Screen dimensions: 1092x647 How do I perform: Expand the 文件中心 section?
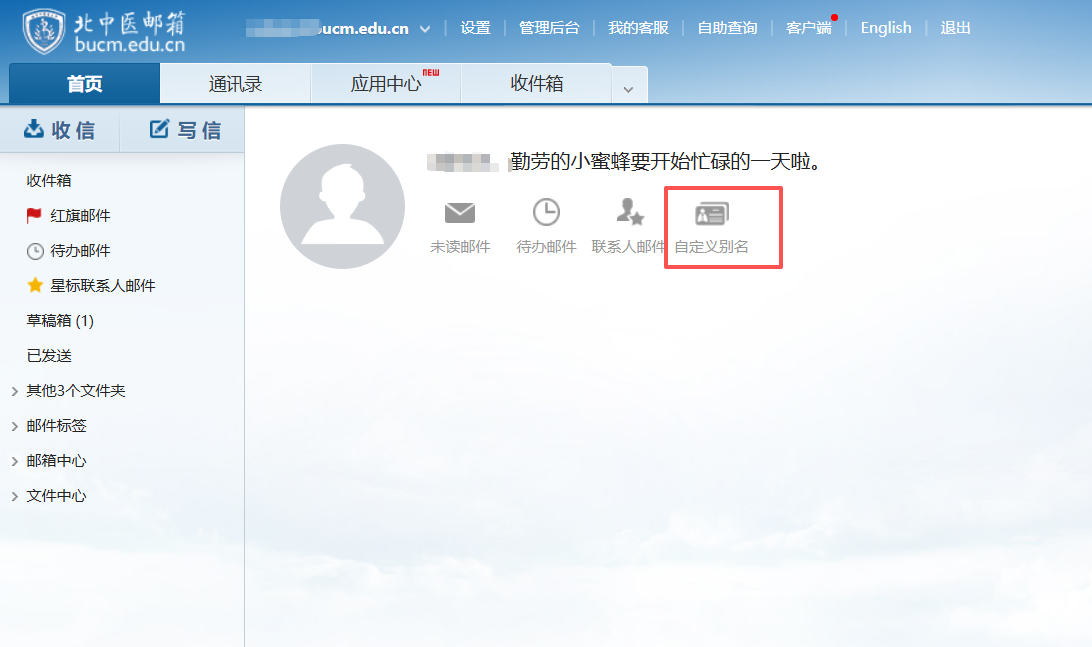(x=15, y=496)
